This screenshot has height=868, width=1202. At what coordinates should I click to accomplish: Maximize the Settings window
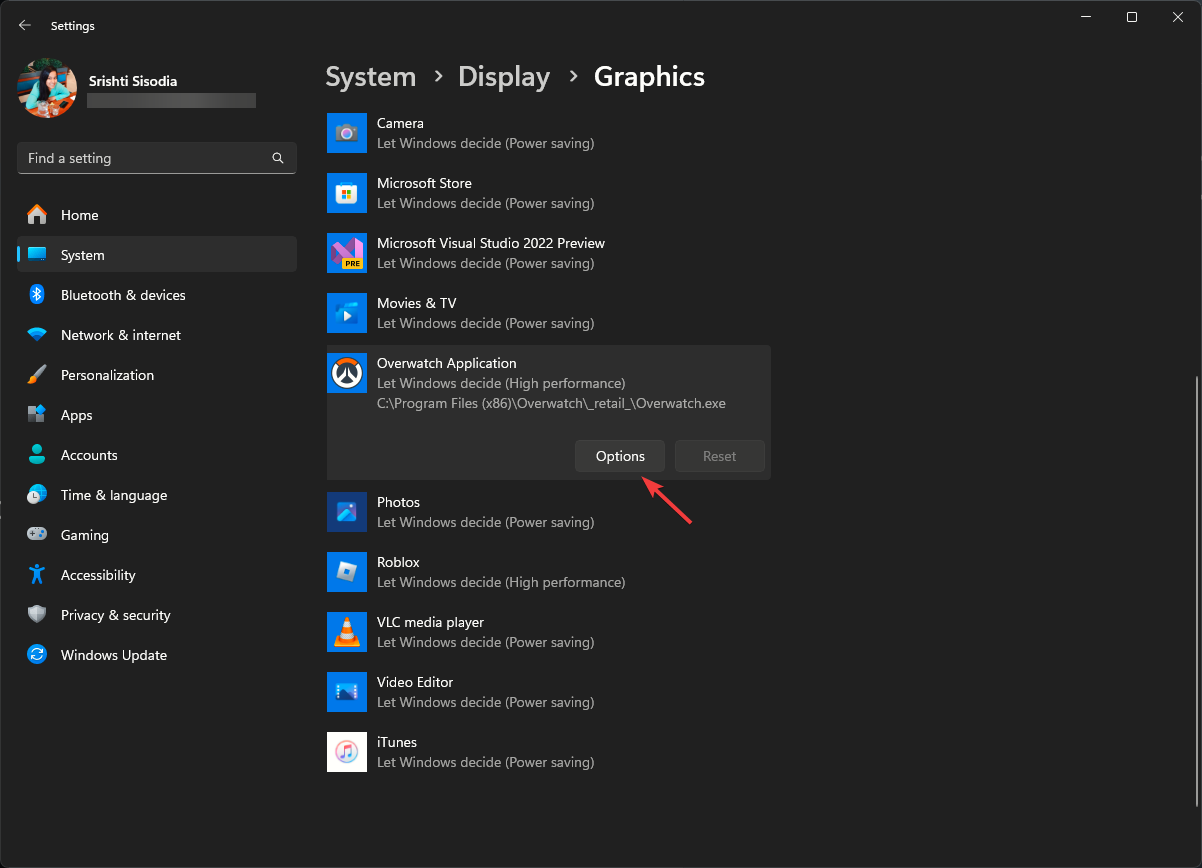click(x=1132, y=17)
